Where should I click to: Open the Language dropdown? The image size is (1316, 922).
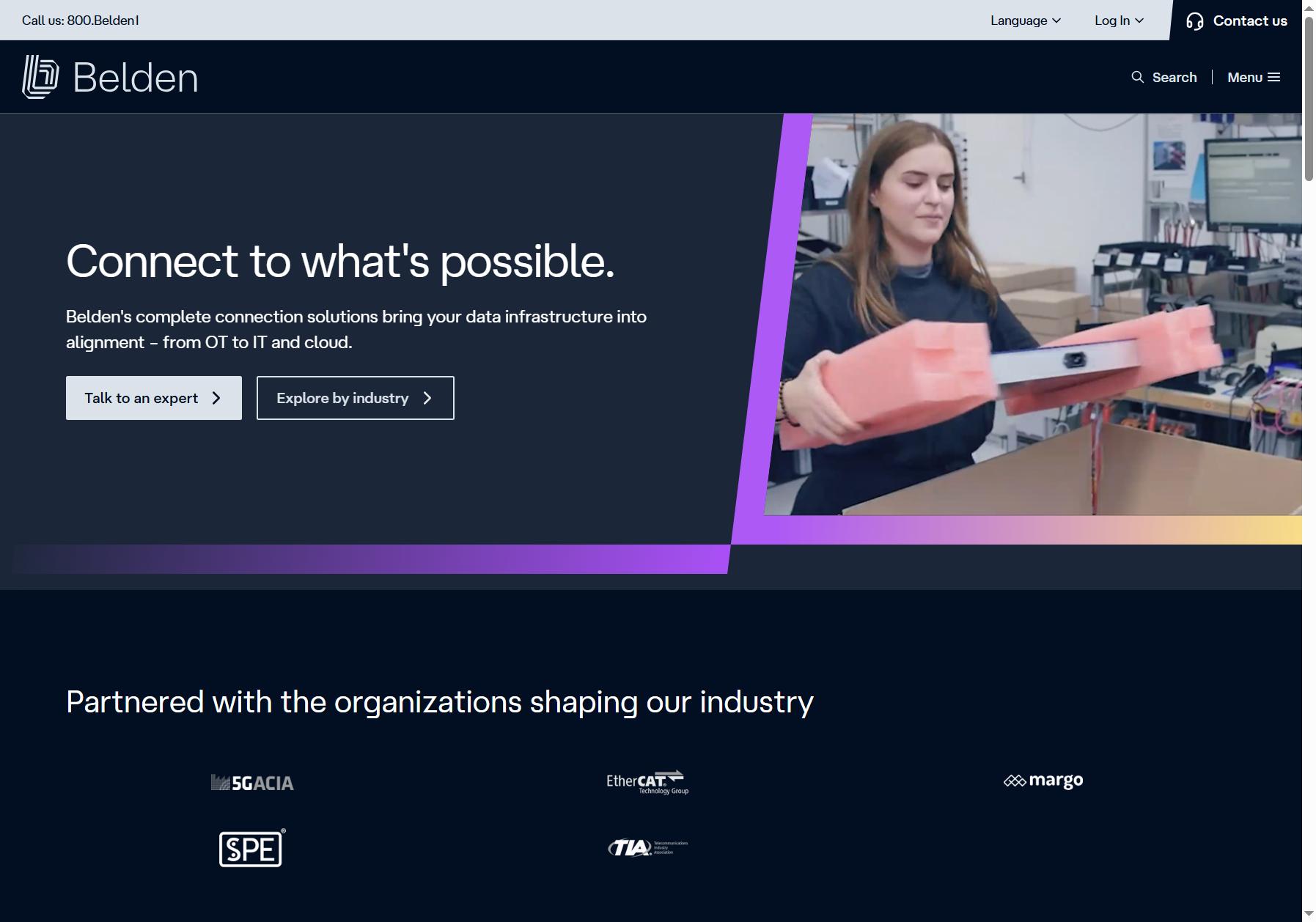tap(1026, 21)
